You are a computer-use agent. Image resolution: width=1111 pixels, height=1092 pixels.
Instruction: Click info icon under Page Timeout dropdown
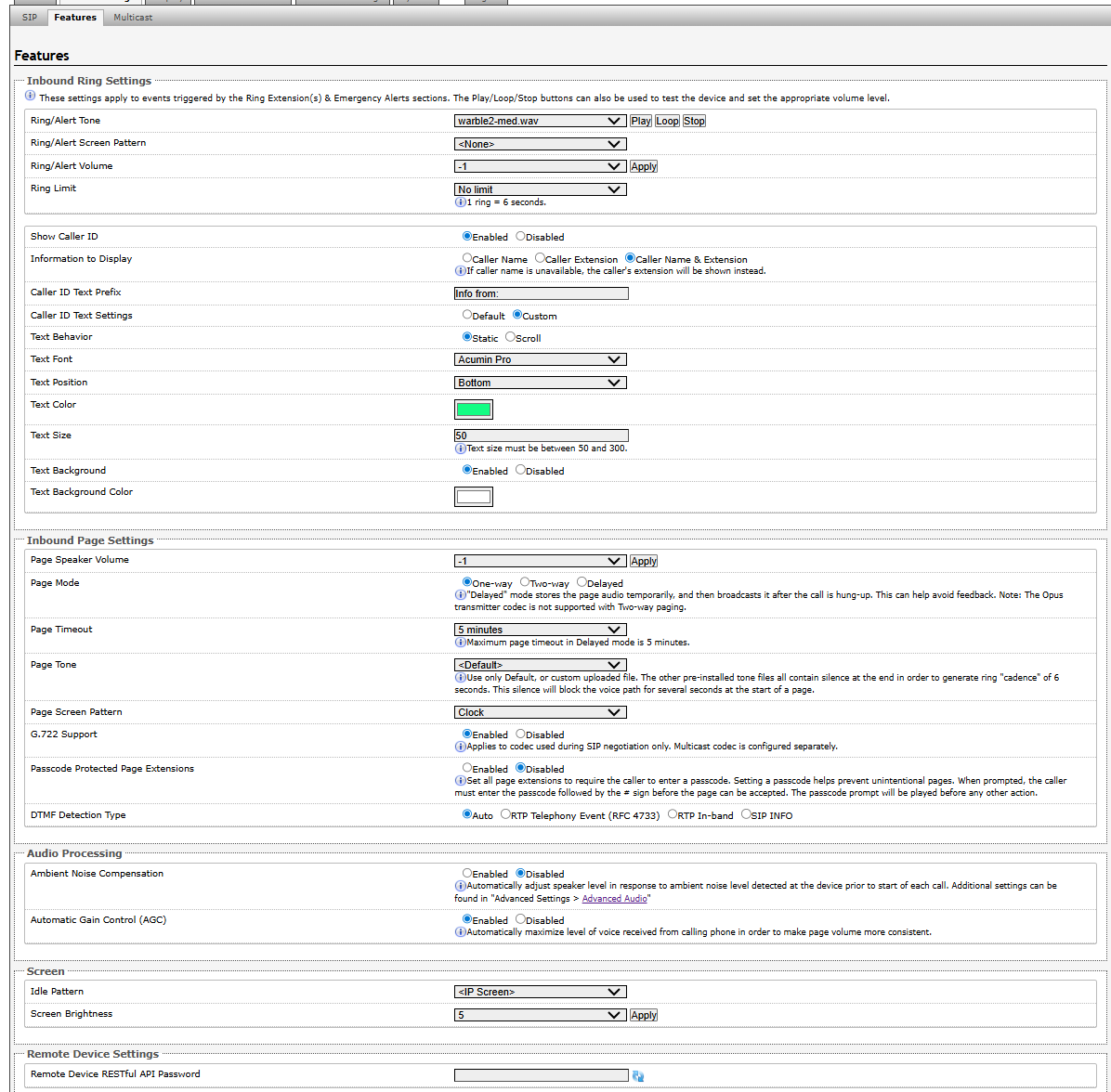(x=460, y=643)
